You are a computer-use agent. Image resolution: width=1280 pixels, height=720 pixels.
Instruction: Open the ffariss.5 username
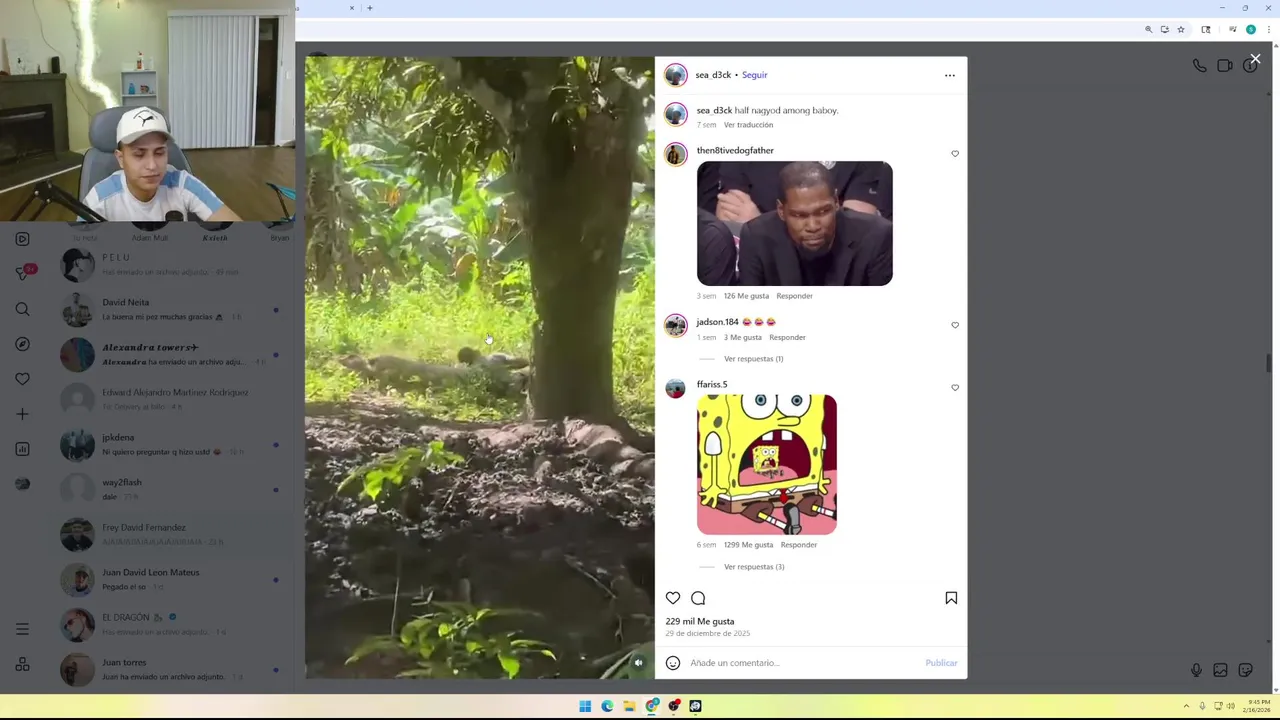(x=712, y=384)
